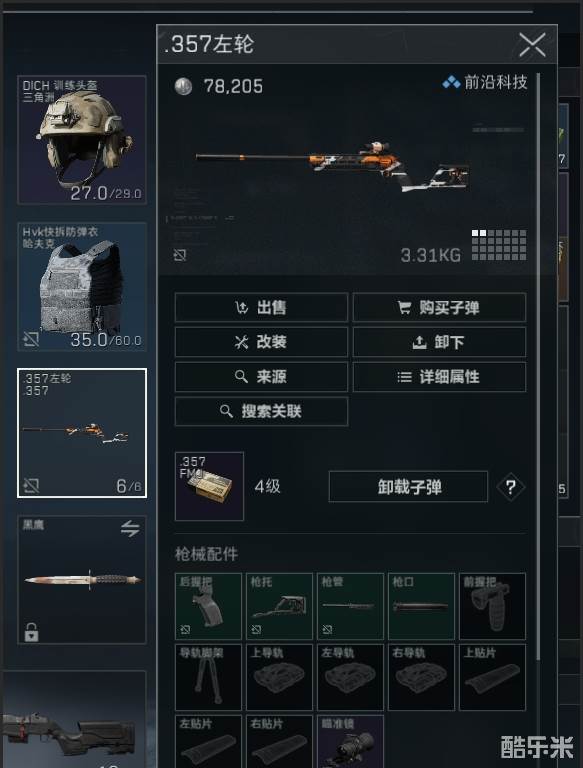583x768 pixels.
Task: Toggle the lock icon on knife slot
Action: click(x=31, y=632)
